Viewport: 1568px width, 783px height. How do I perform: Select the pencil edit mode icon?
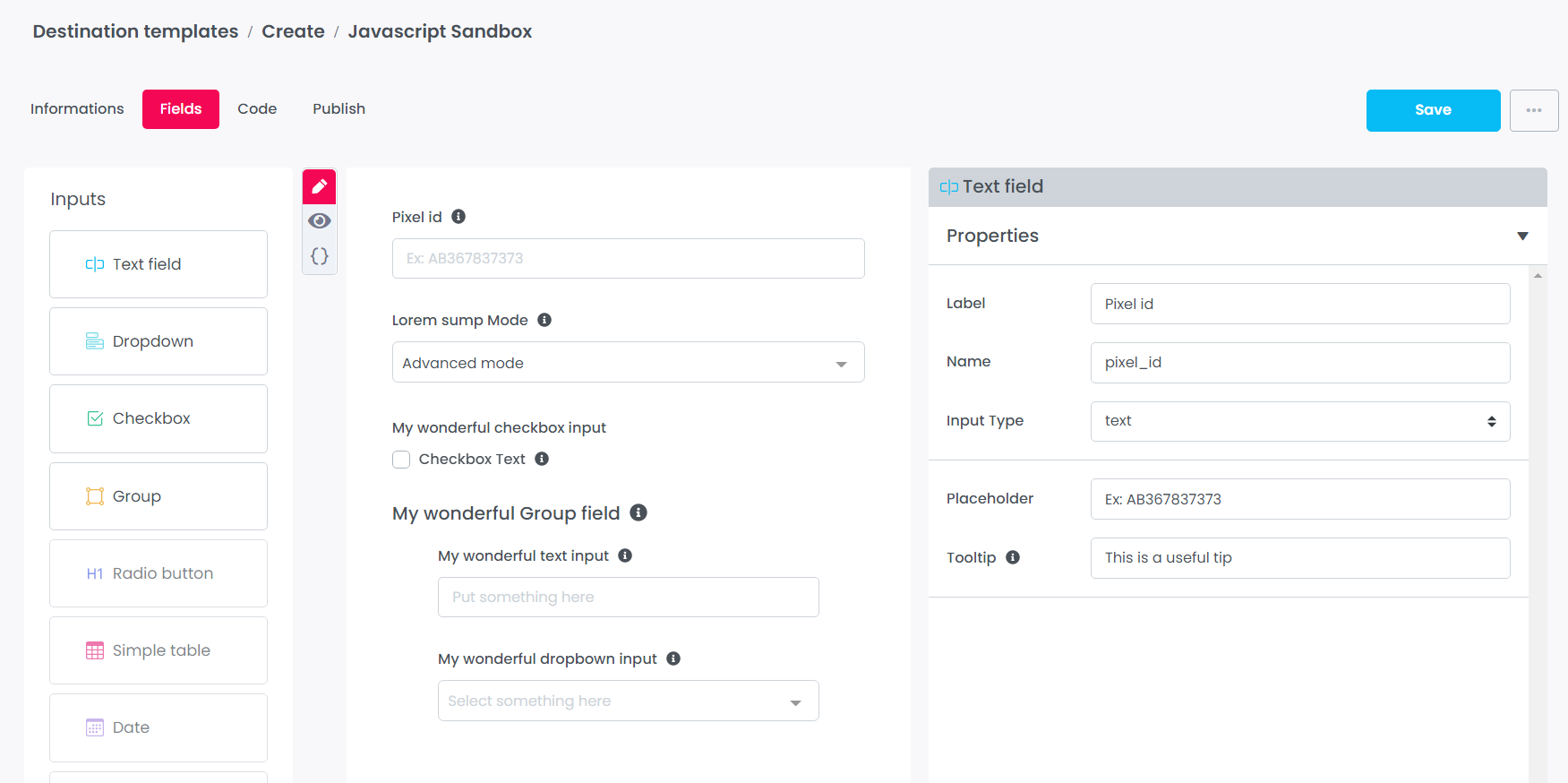[320, 186]
